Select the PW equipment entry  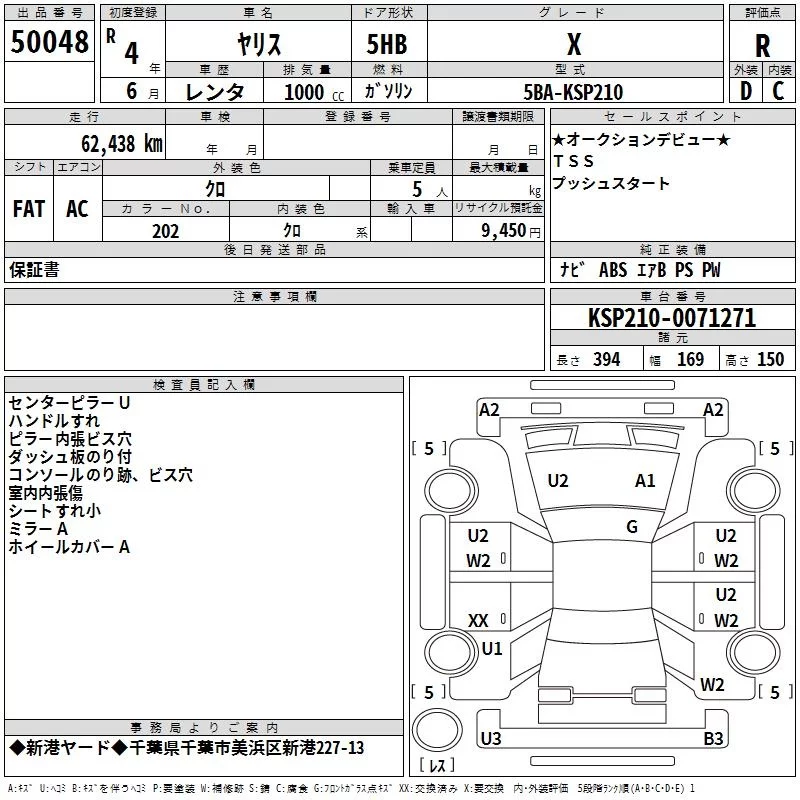click(x=711, y=270)
